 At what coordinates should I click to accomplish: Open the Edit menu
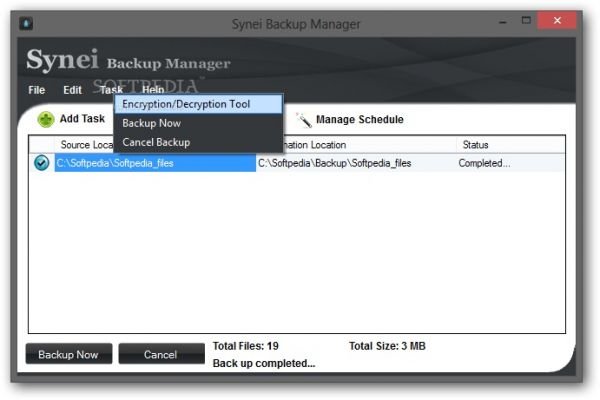[72, 90]
